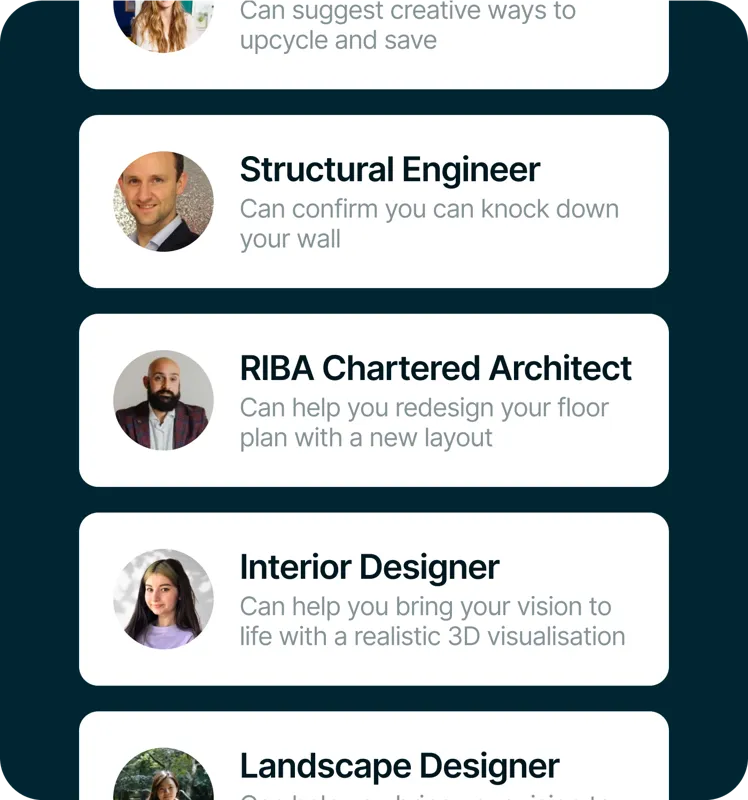Click the 'redesign your floor plan' description
Viewport: 748px width, 800px height.
coord(424,423)
